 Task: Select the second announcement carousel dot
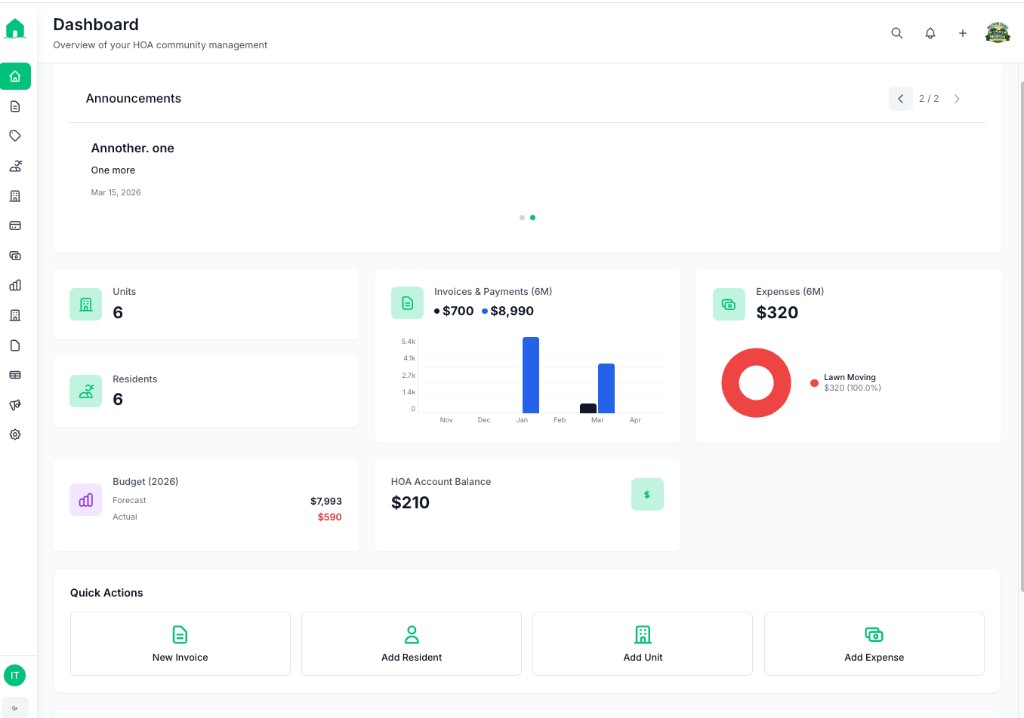532,217
